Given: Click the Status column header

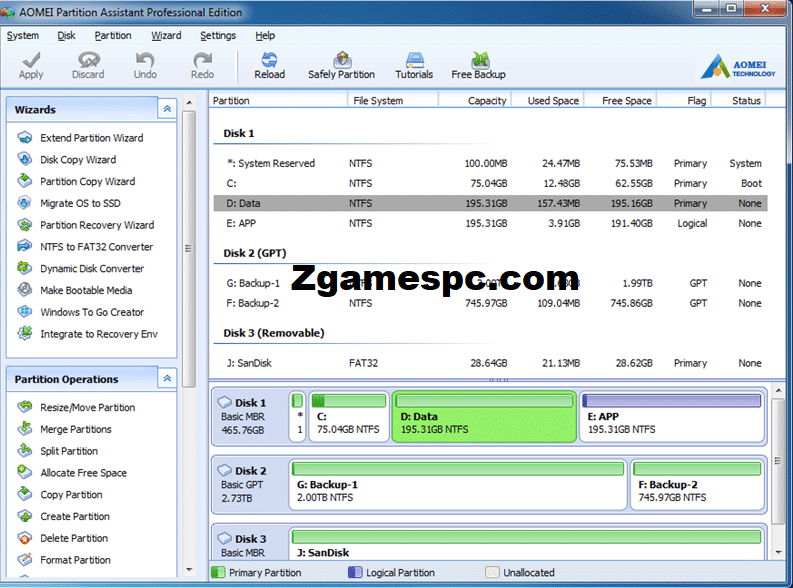Looking at the screenshot, I should (x=739, y=100).
